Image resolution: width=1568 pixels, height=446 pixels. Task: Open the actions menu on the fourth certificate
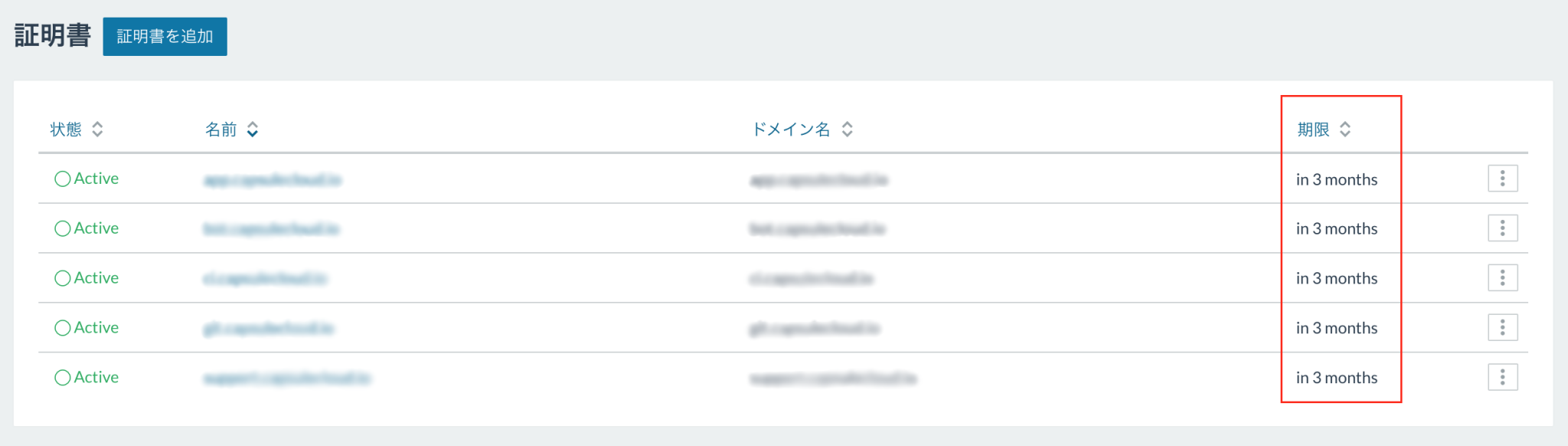point(1501,327)
